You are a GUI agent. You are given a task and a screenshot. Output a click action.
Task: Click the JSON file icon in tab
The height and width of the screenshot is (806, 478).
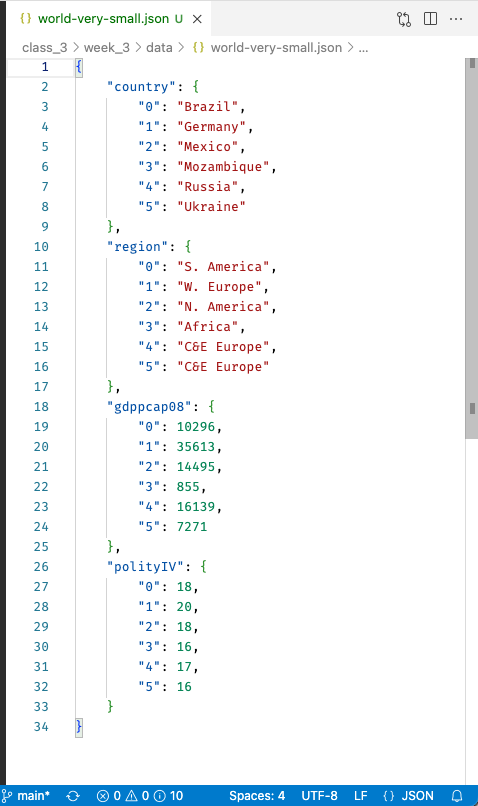[25, 19]
